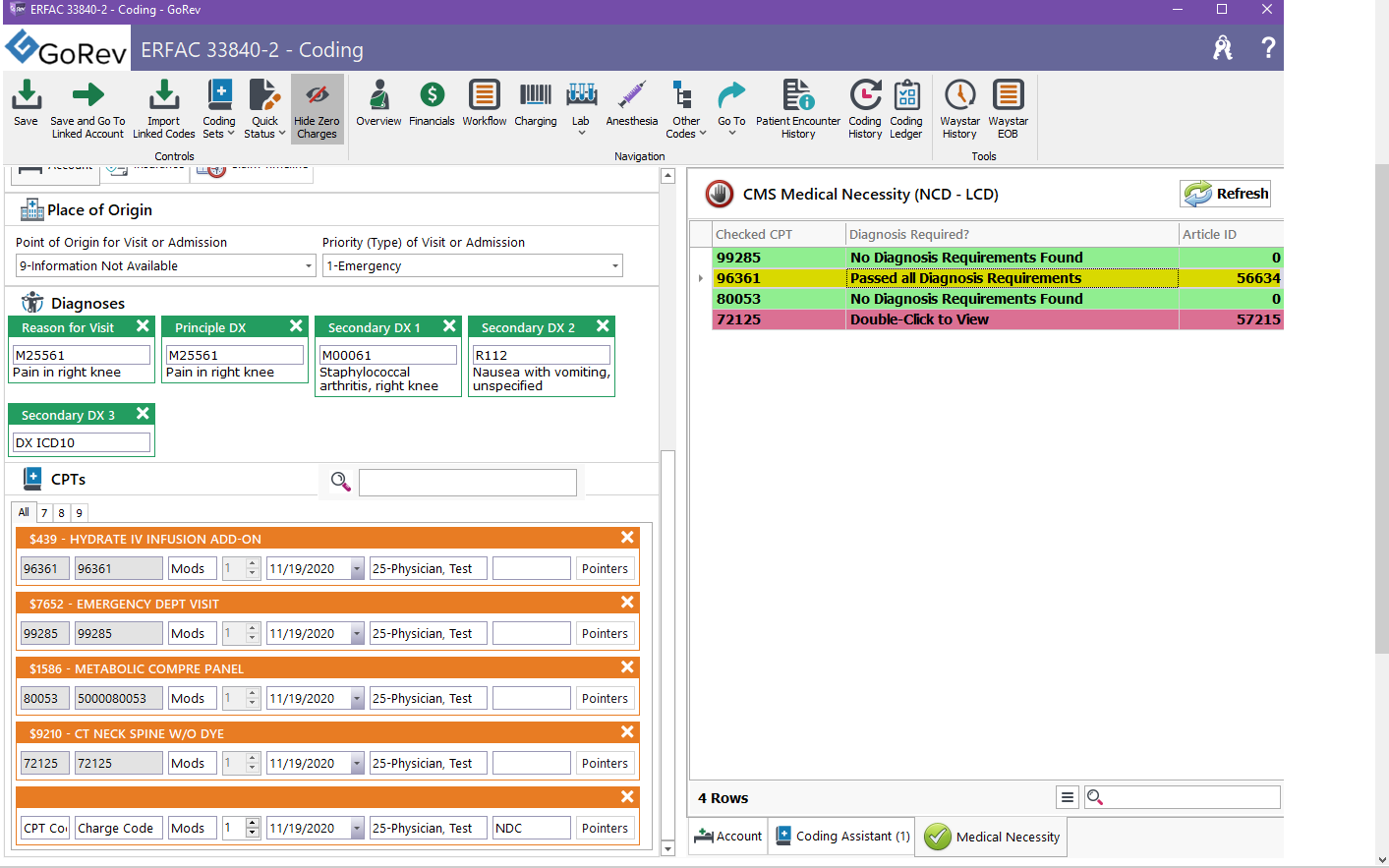
Task: Open the Go To dropdown
Action: [731, 108]
